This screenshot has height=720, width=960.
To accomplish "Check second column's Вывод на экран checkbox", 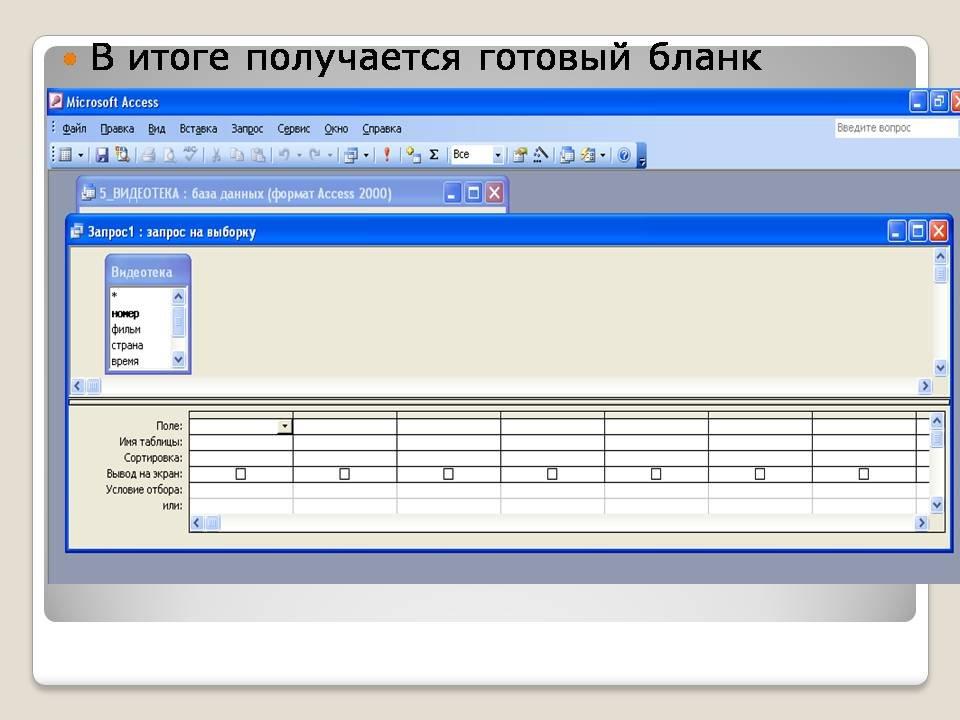I will (344, 474).
